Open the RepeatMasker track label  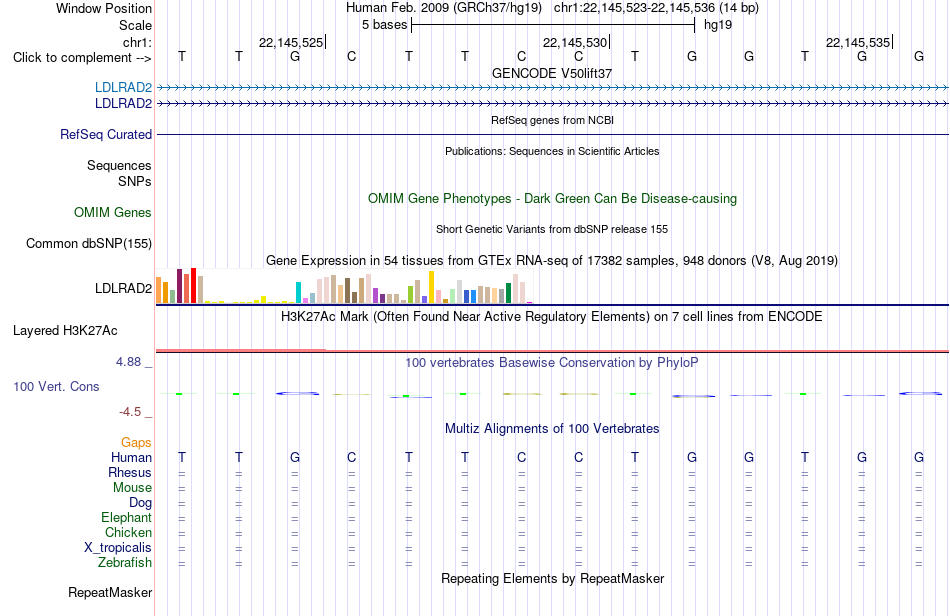(110, 592)
